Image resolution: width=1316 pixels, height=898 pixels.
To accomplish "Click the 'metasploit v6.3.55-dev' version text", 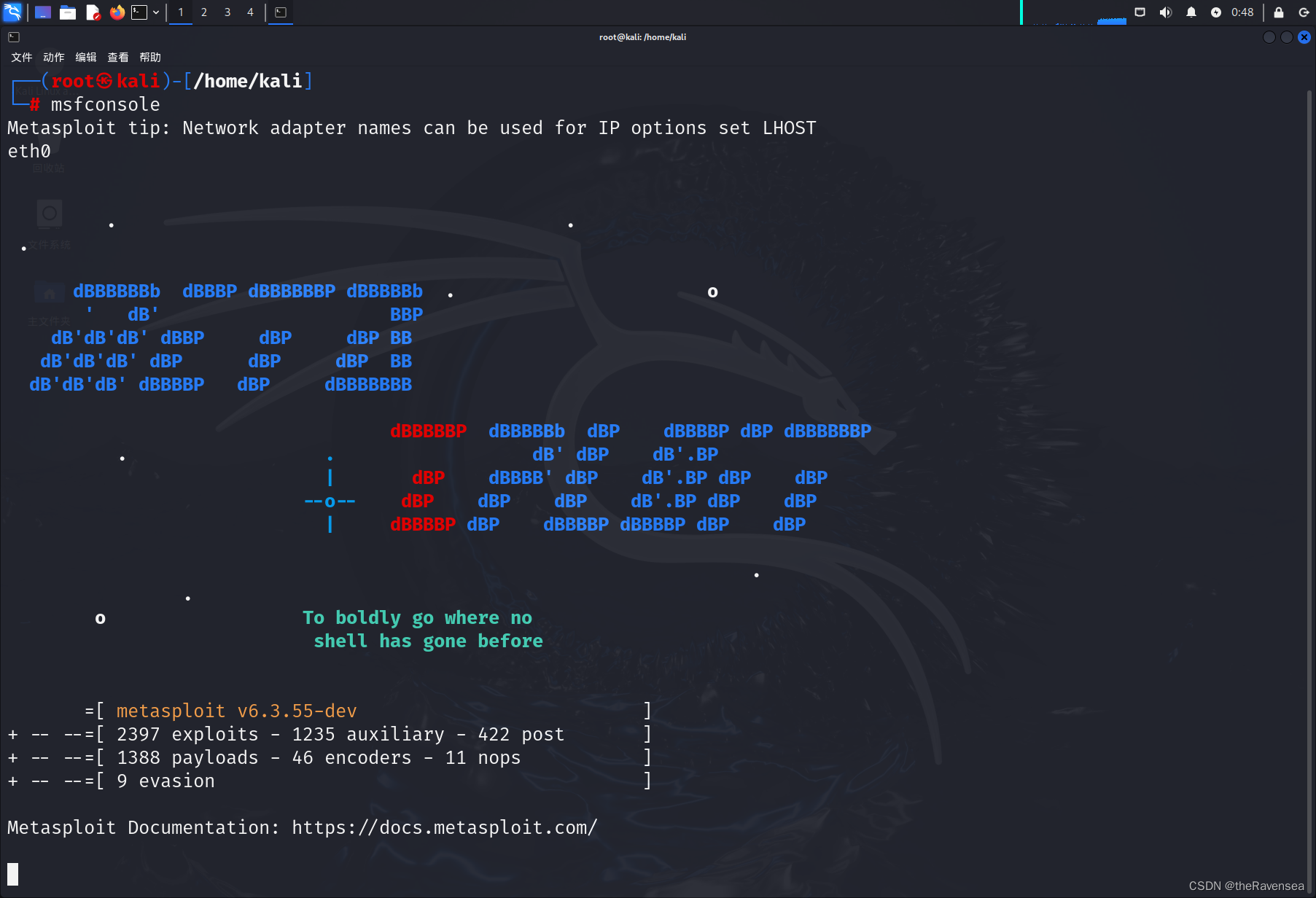I will [237, 711].
